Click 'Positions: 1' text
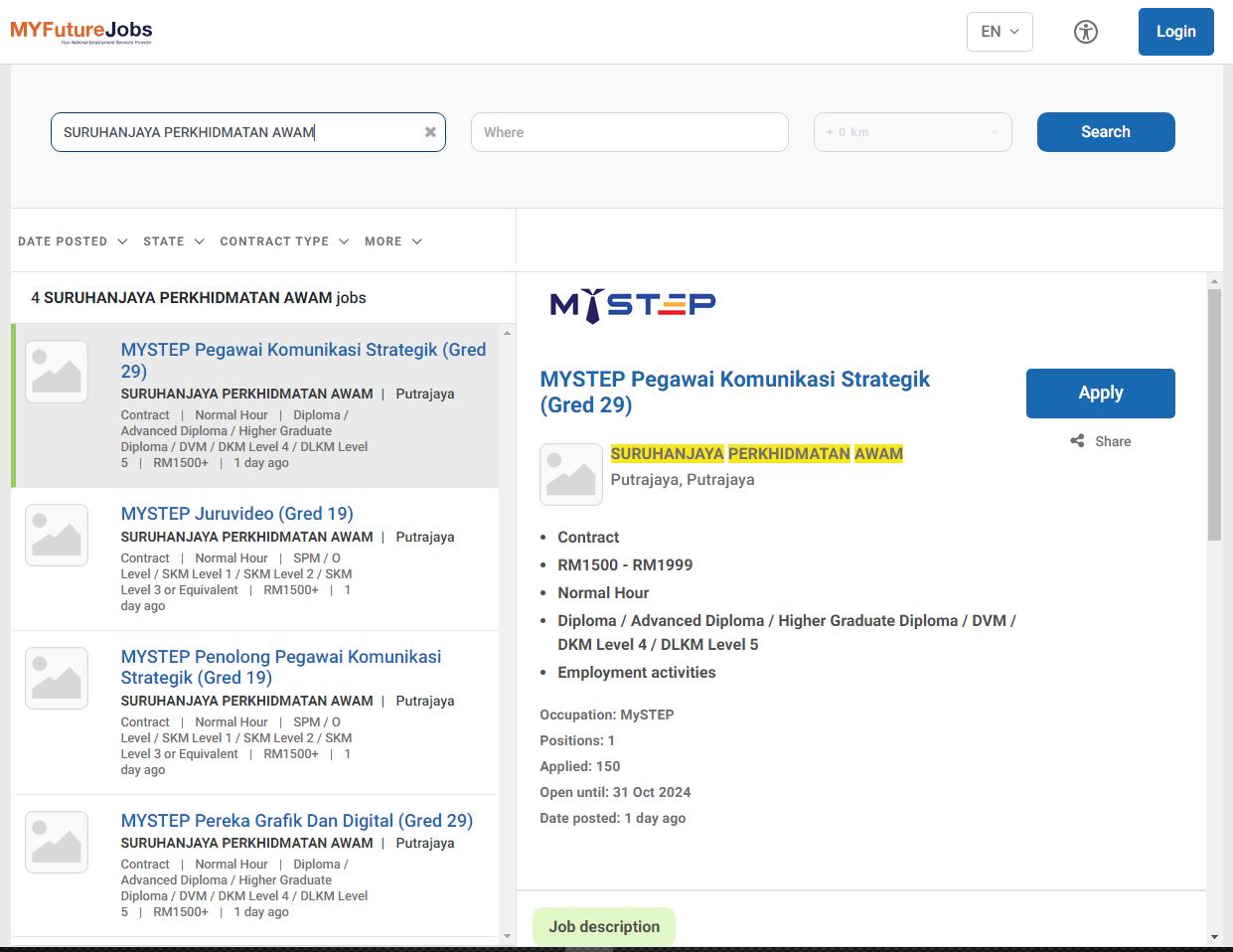This screenshot has width=1233, height=952. coord(577,741)
